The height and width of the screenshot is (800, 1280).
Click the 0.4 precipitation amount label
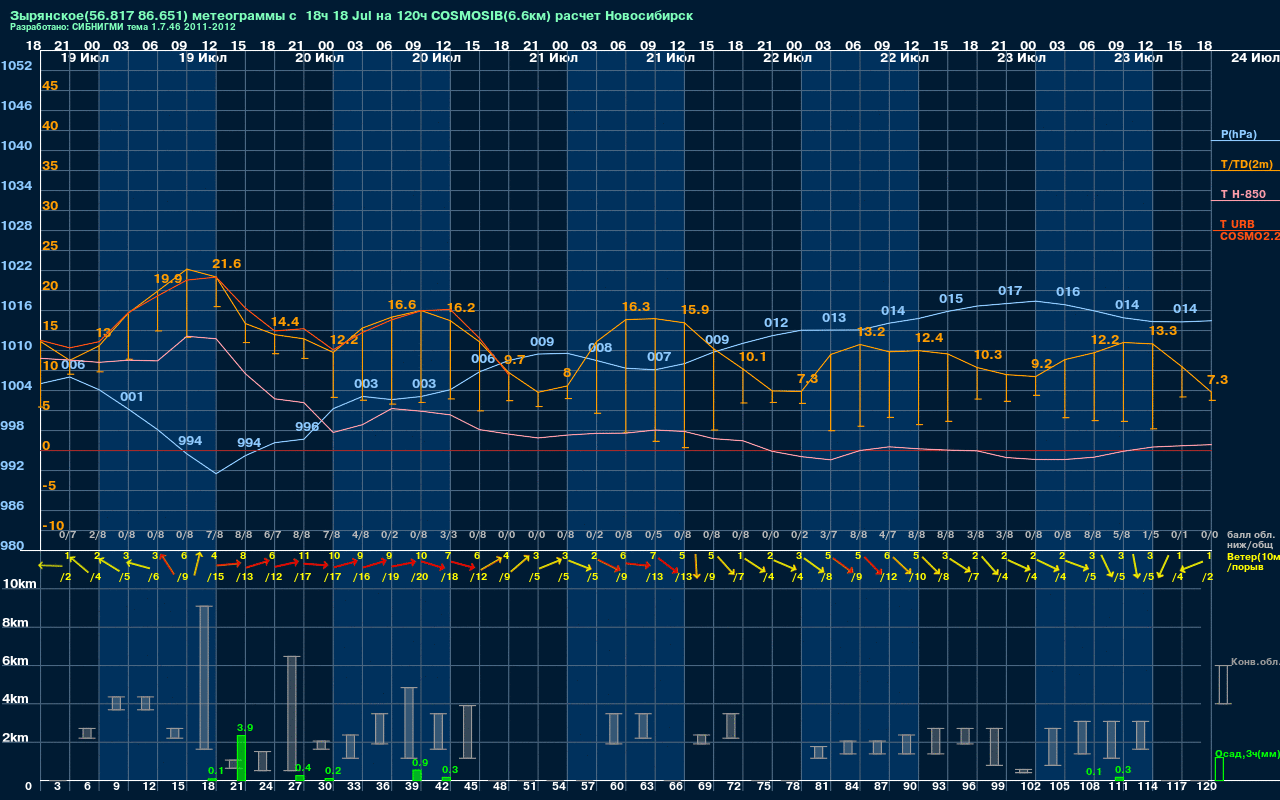(x=303, y=768)
